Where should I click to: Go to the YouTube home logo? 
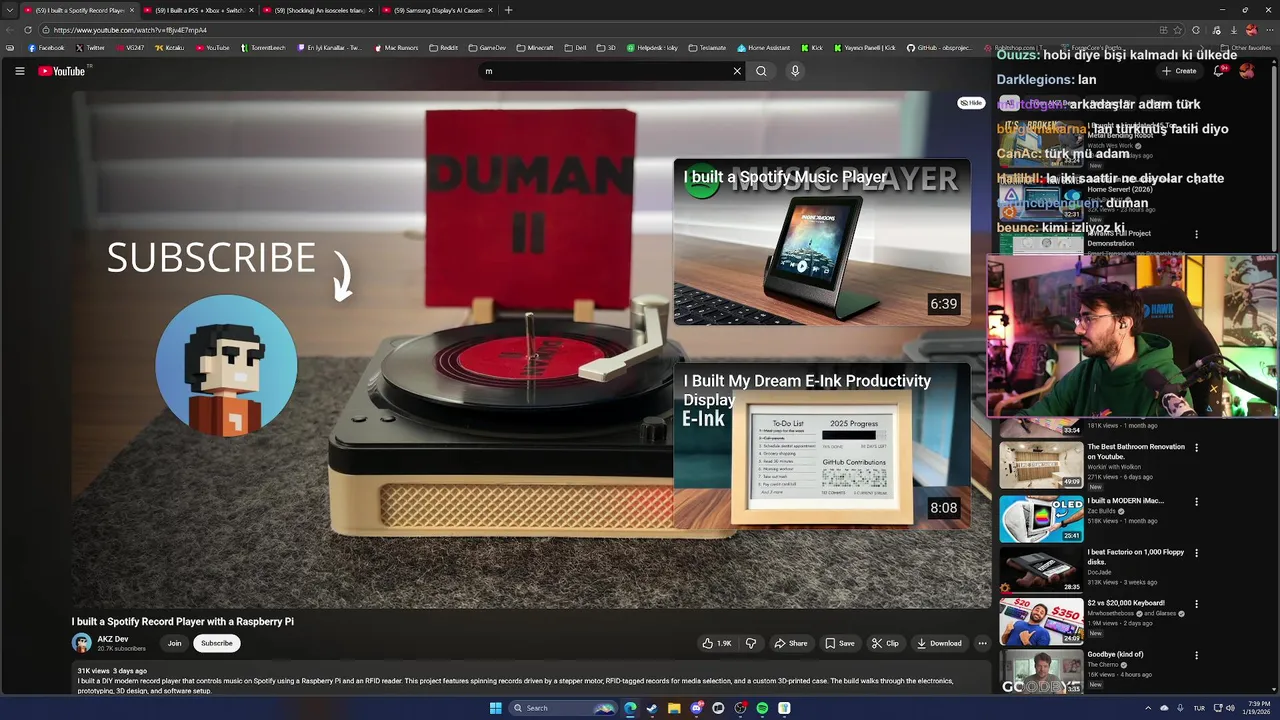tap(62, 71)
